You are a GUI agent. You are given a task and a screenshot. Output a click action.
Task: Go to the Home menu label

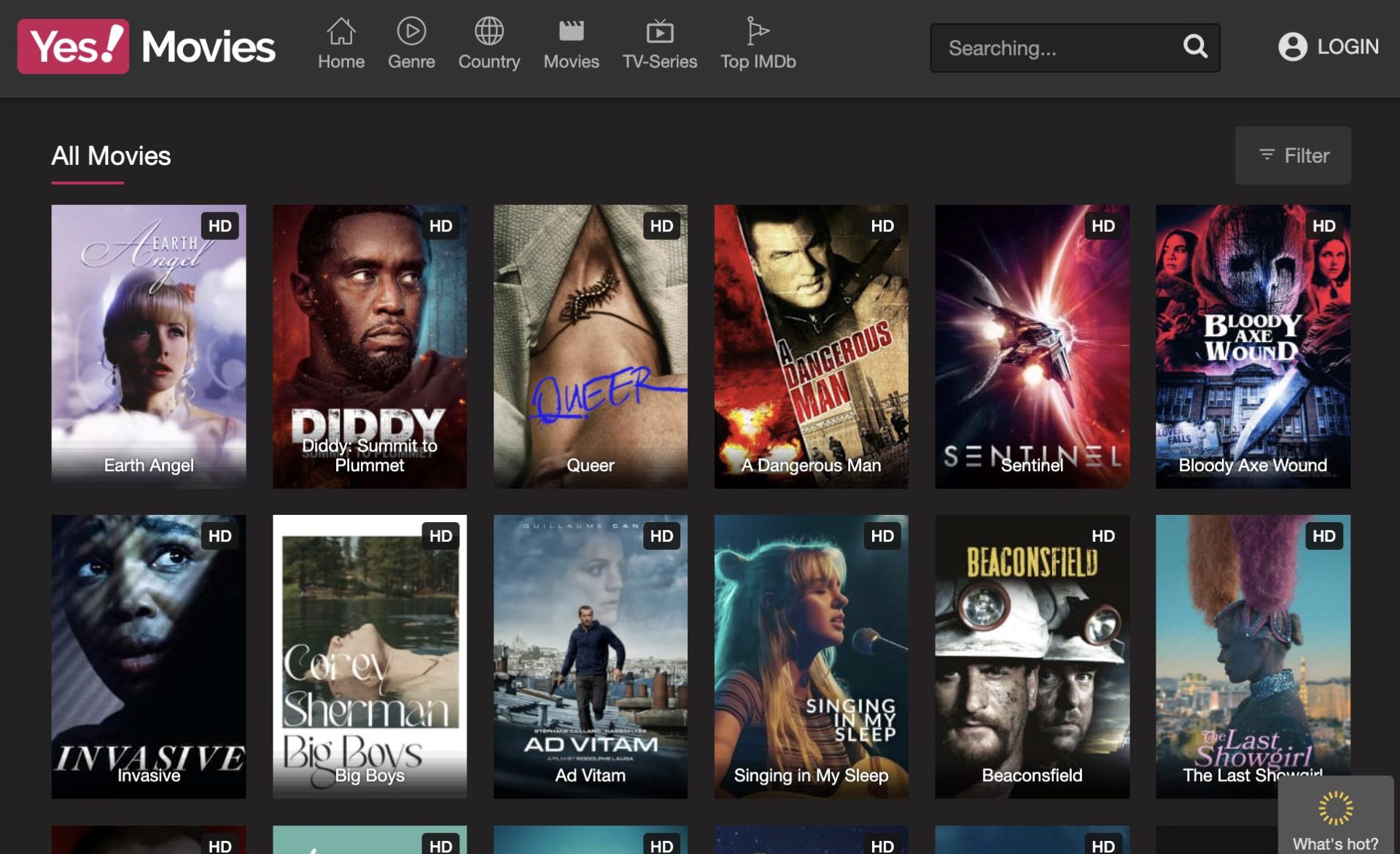[x=341, y=62]
